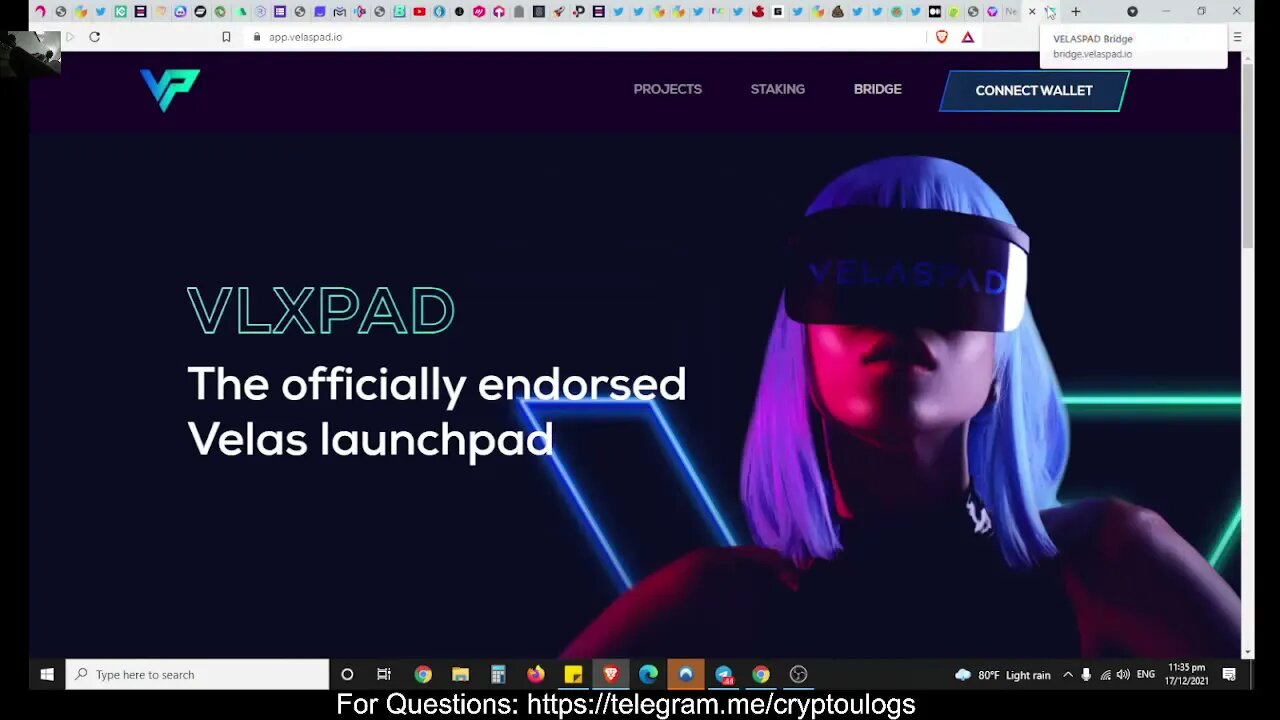Image resolution: width=1280 pixels, height=720 pixels.
Task: Open the PROJECTS page
Action: (667, 89)
